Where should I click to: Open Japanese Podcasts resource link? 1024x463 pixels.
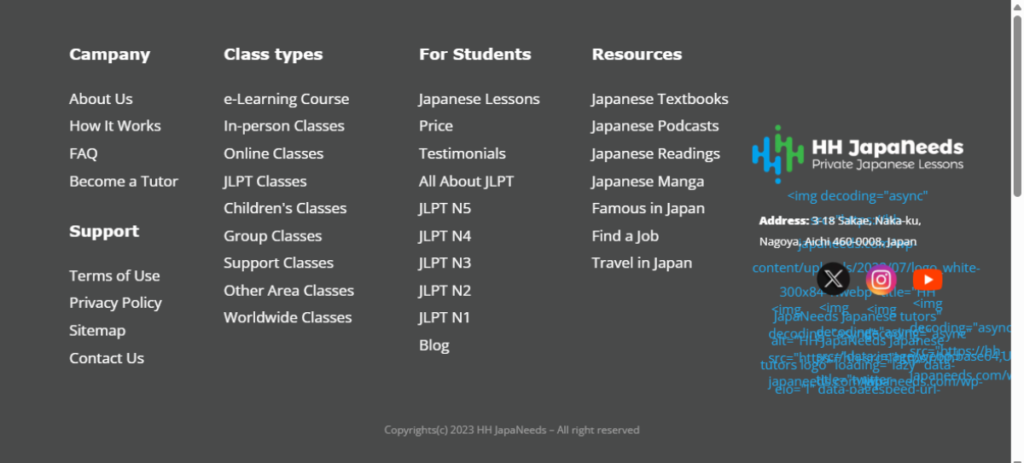pyautogui.click(x=655, y=126)
